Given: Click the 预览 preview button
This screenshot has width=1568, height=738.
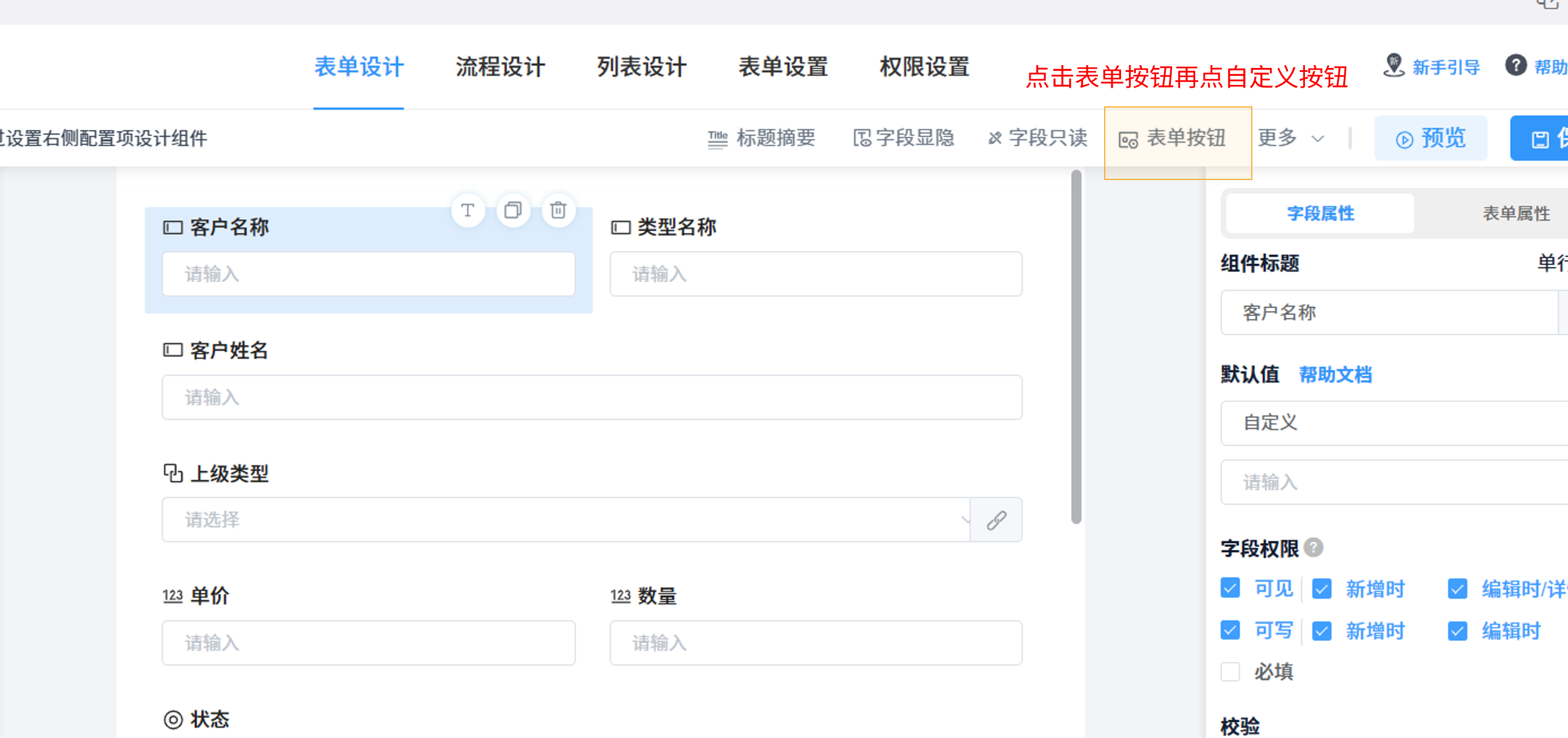Looking at the screenshot, I should point(1431,139).
